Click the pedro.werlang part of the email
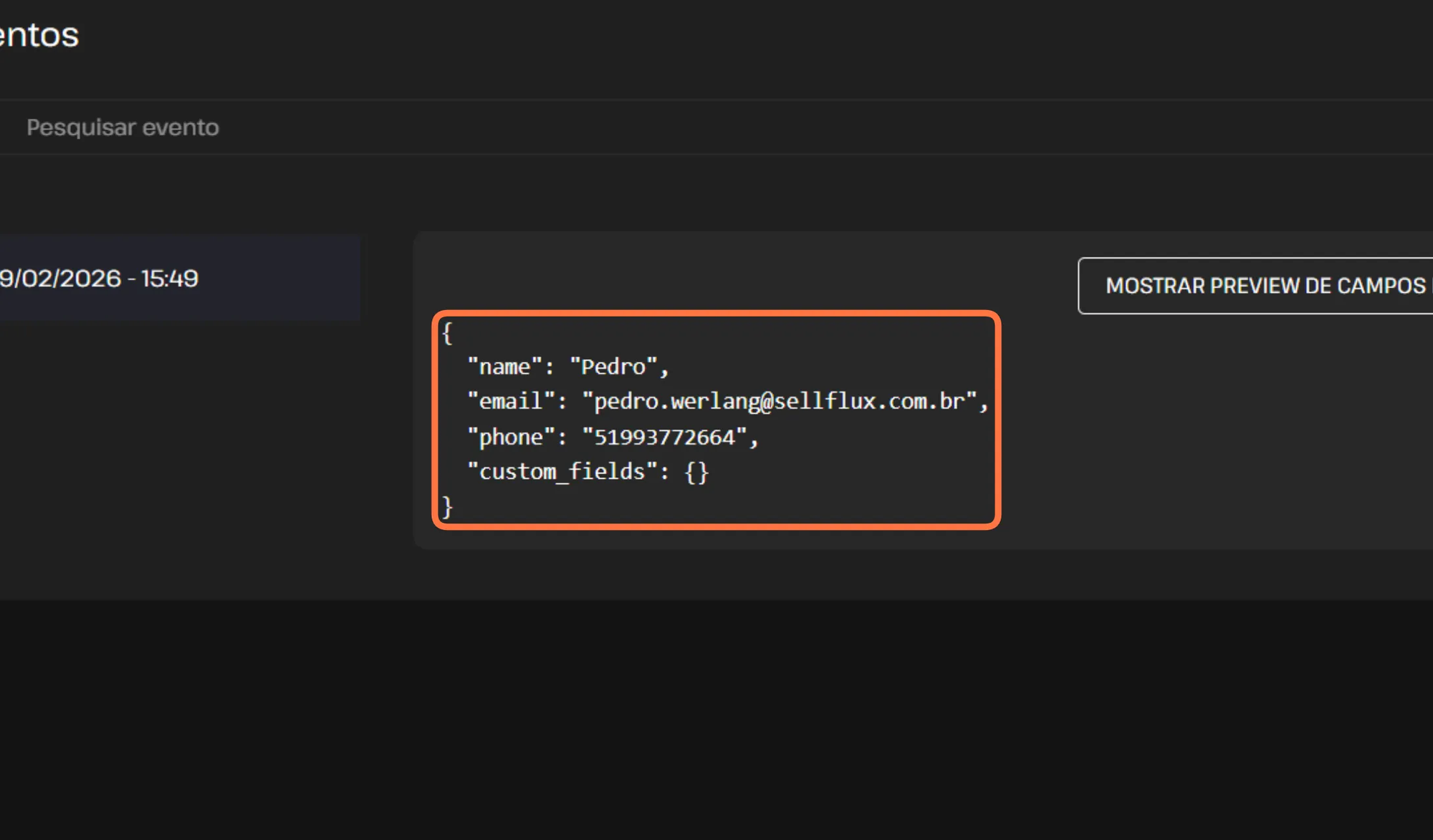1433x840 pixels. coord(676,401)
